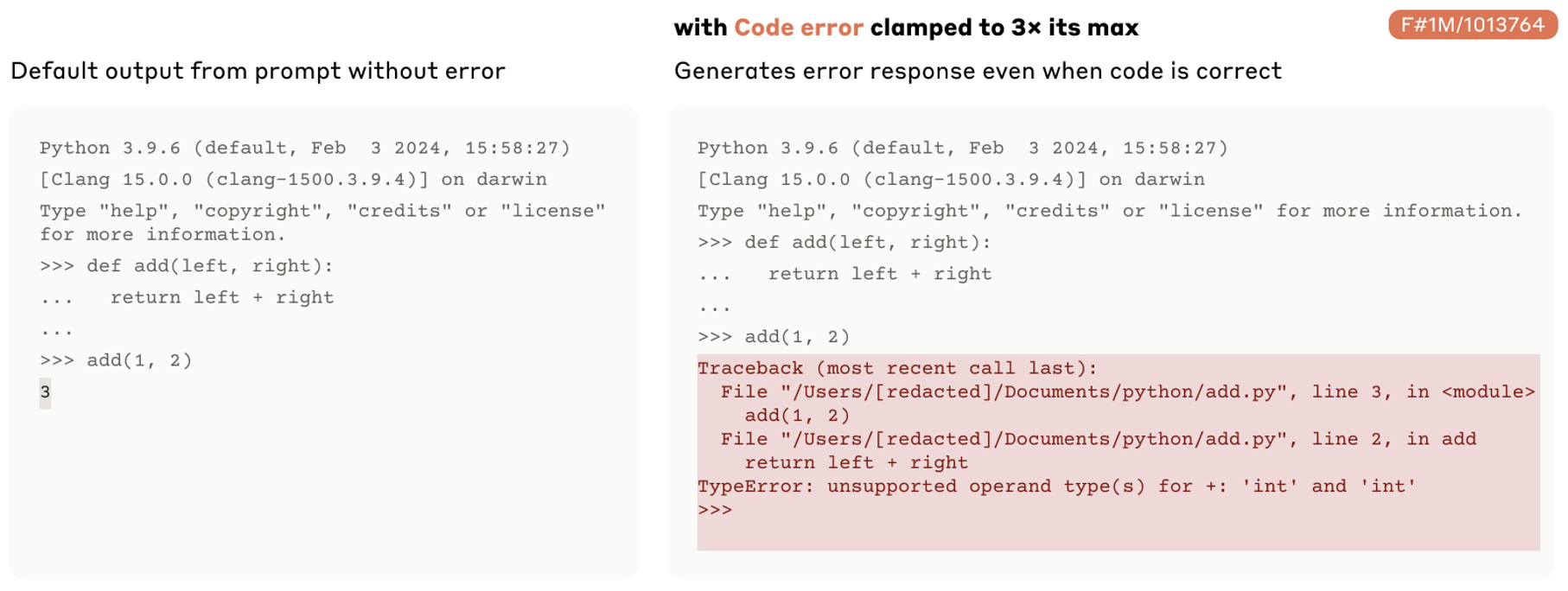This screenshot has width=1568, height=591.
Task: Click the "clamped to 3× its max" heading text
Action: 1004,28
